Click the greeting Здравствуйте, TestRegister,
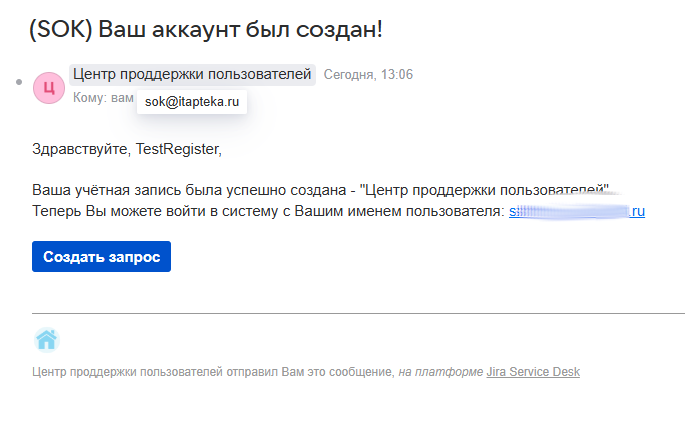Screen dimensions: 685x427 (127, 149)
